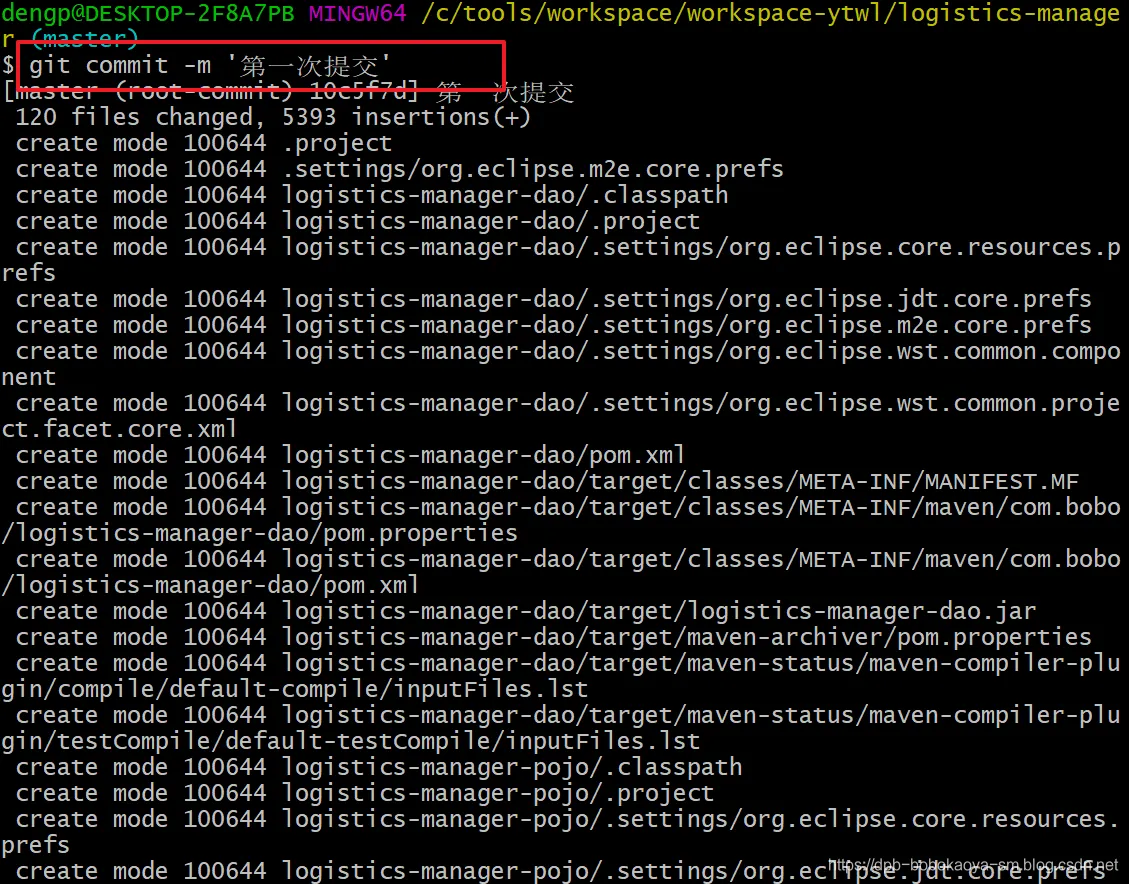1129x884 pixels.
Task: Click the root '.settings/org.eclipse.m2e.core.prefs' entry
Action: [x=533, y=169]
